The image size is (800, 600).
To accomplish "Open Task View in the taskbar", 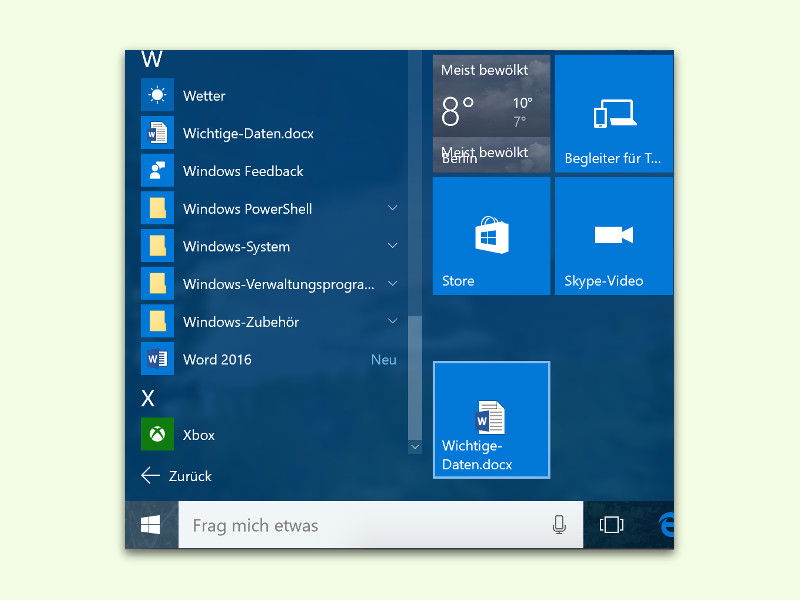I will 611,524.
